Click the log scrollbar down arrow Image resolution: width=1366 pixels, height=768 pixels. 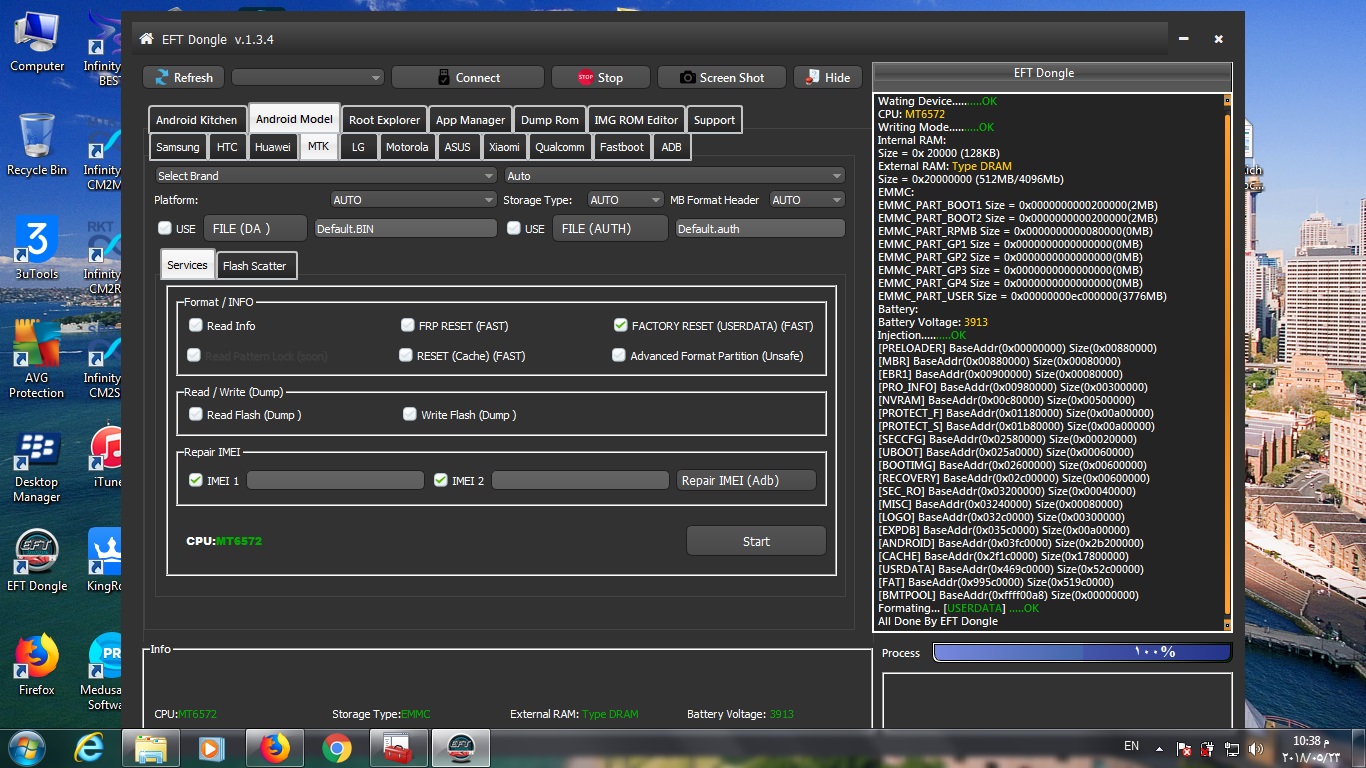(1228, 626)
